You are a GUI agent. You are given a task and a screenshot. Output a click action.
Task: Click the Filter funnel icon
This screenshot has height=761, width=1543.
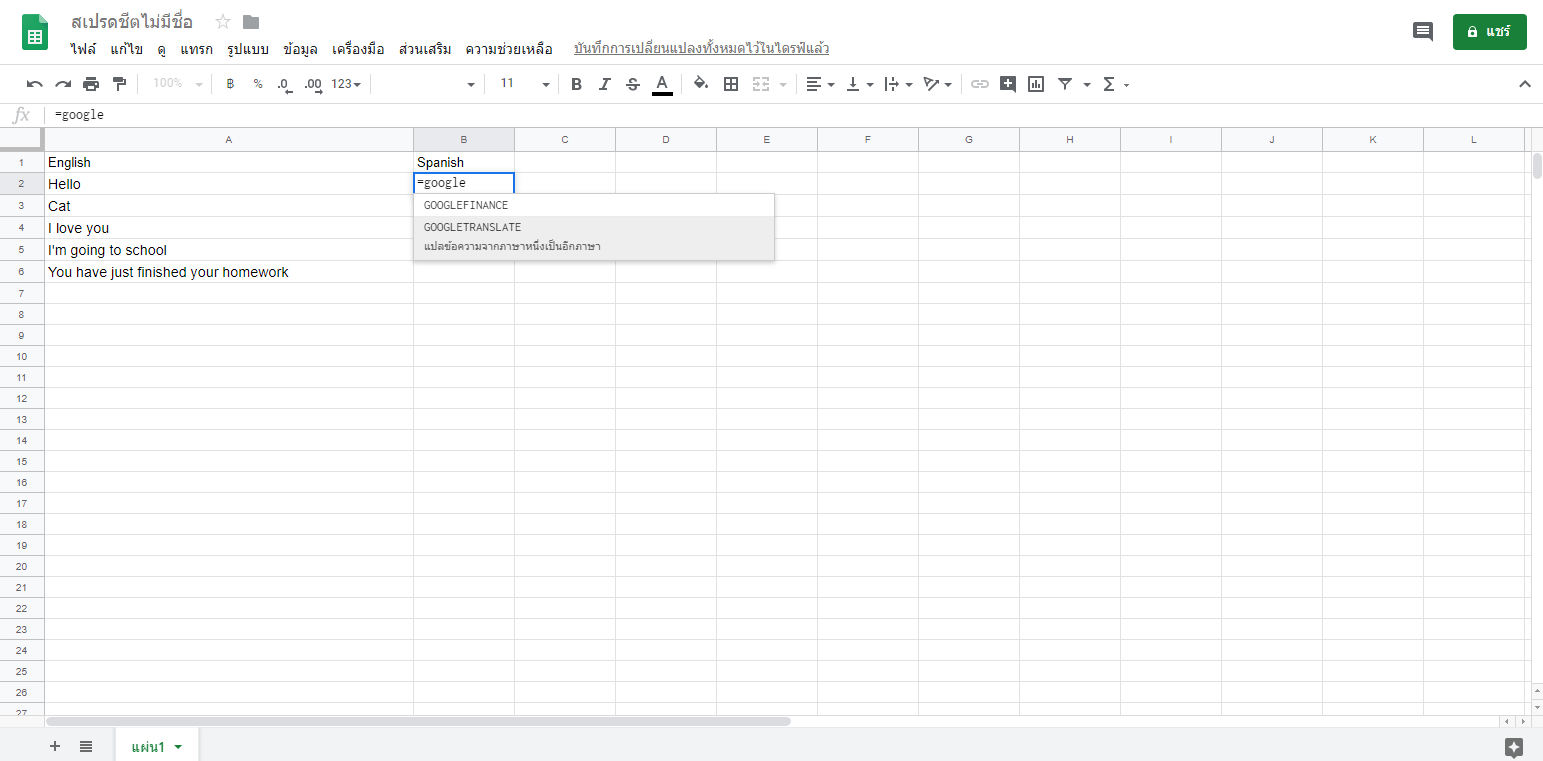1065,84
